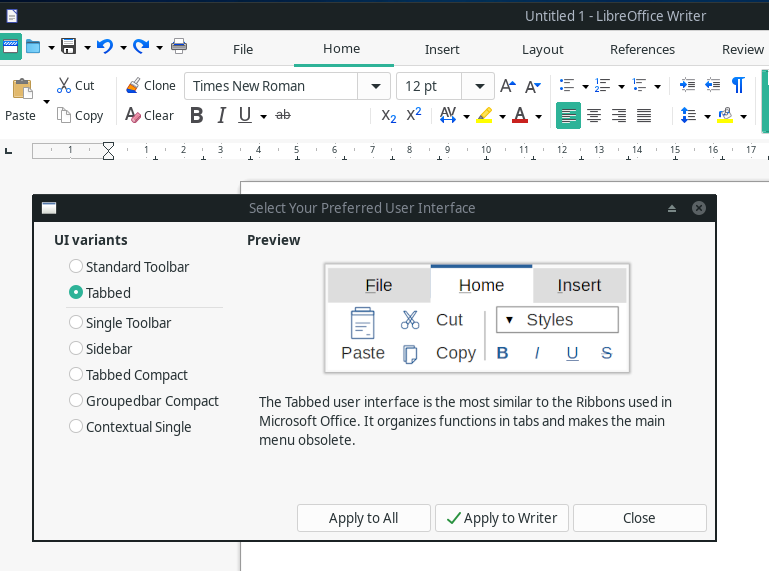Click Decrease Indent icon

pyautogui.click(x=713, y=85)
